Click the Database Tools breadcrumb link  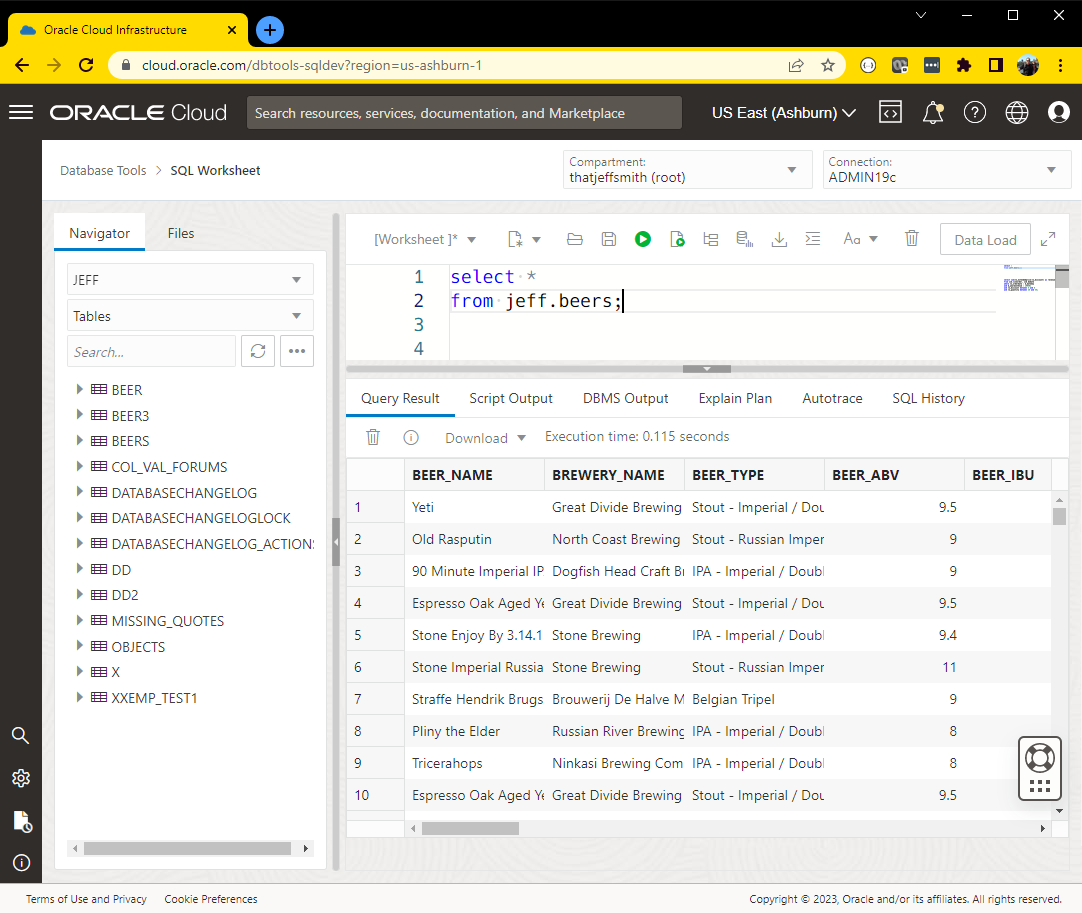[x=103, y=170]
